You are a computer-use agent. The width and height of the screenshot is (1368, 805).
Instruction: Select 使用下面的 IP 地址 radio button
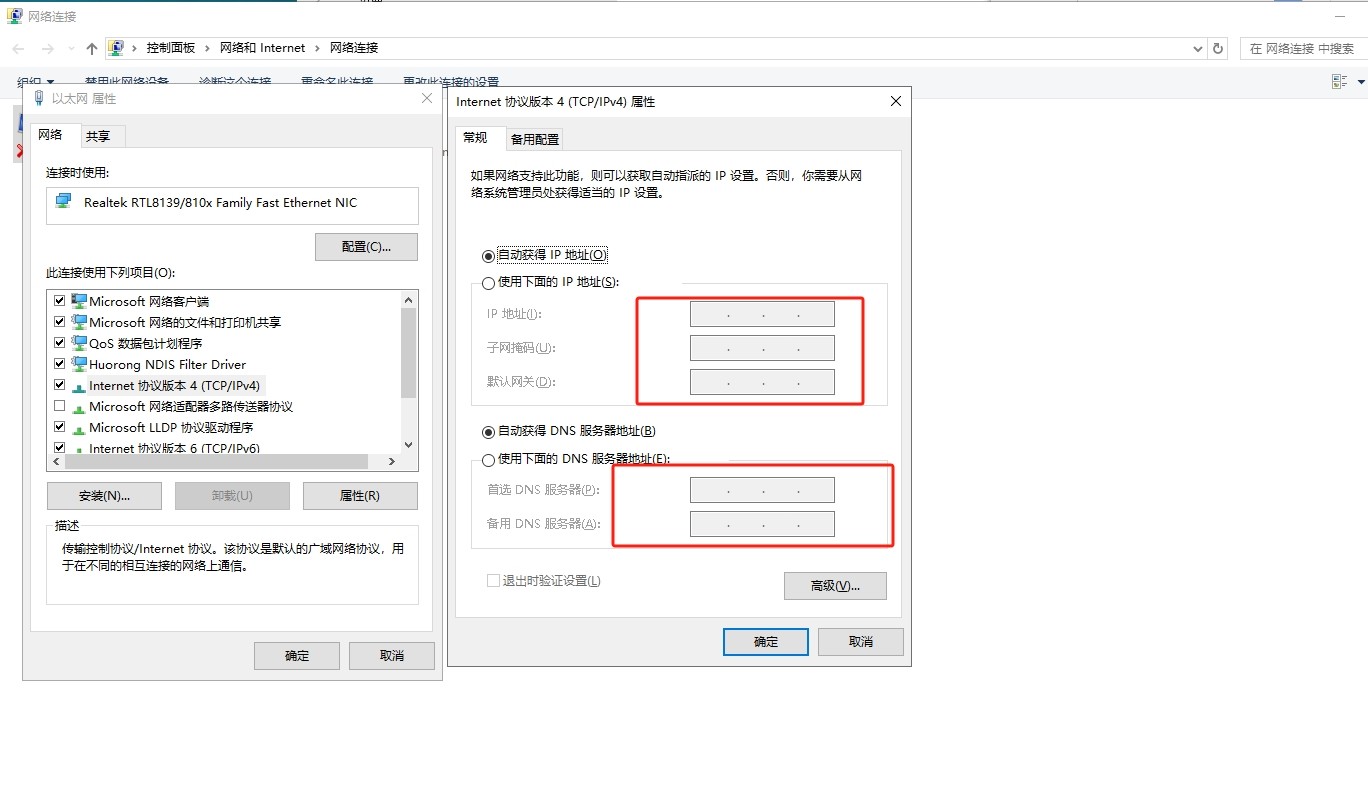(488, 283)
